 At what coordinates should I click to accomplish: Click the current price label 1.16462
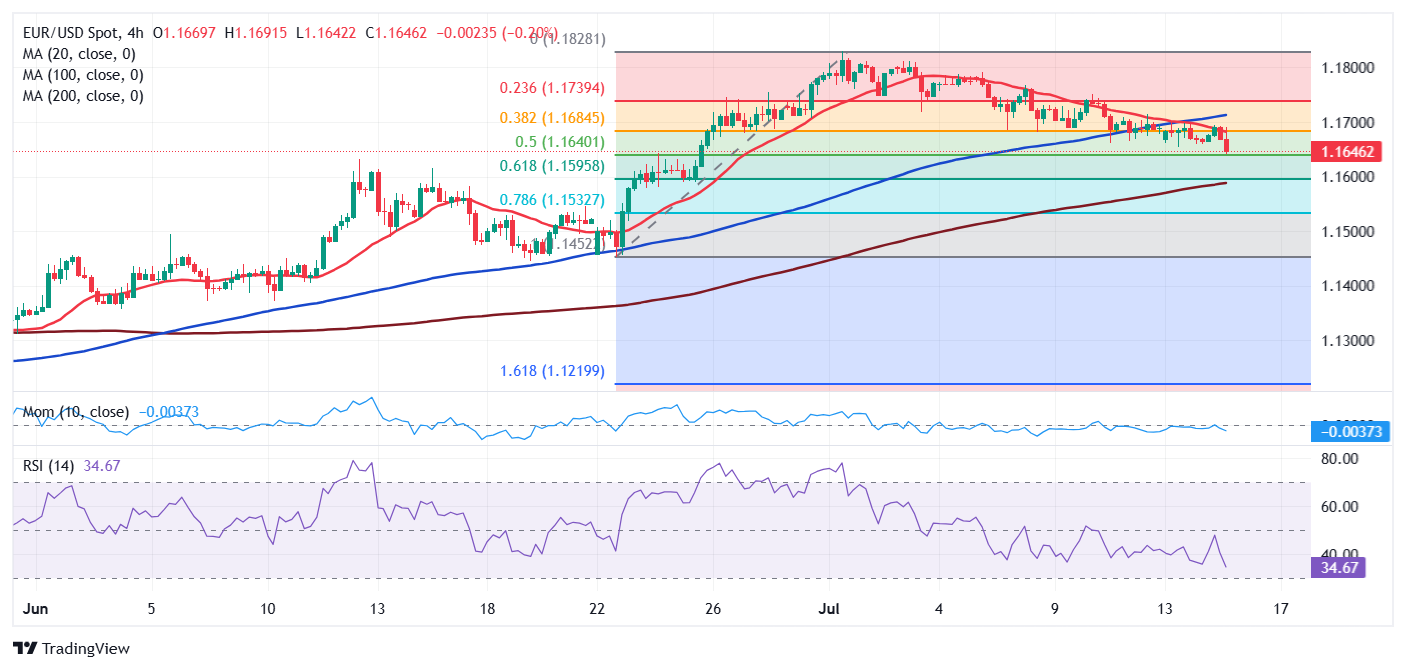coord(1348,152)
